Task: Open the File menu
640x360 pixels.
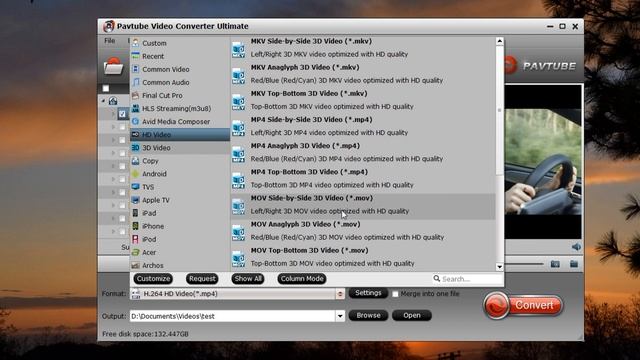Action: click(109, 40)
